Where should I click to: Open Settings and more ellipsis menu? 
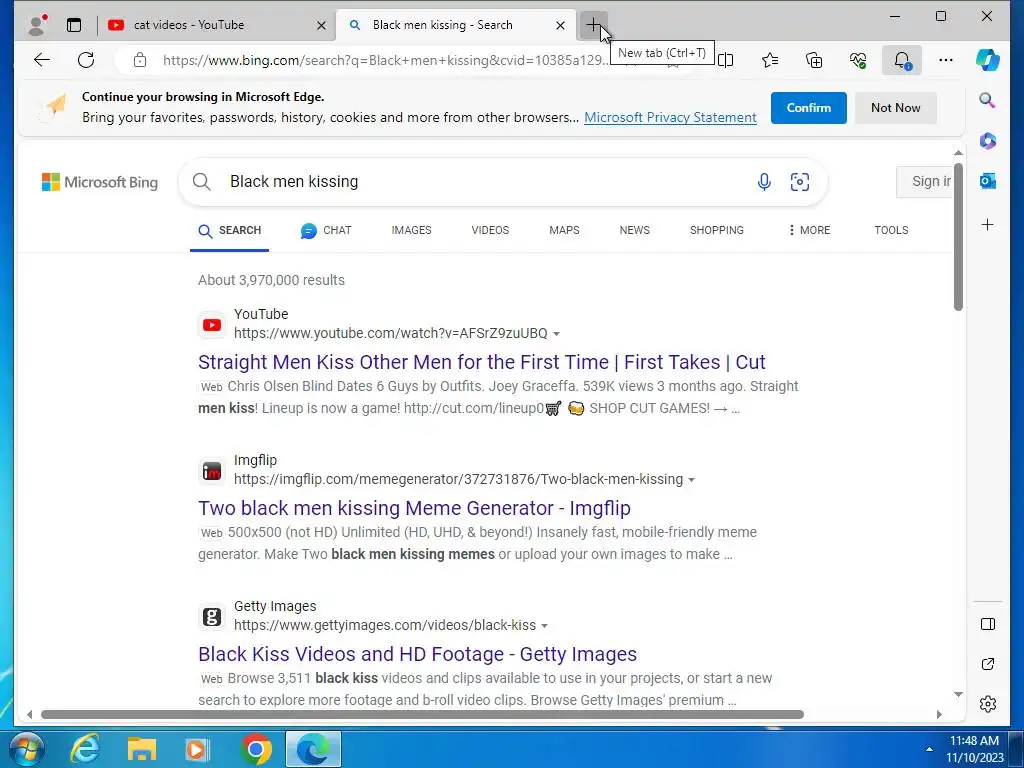tap(946, 60)
